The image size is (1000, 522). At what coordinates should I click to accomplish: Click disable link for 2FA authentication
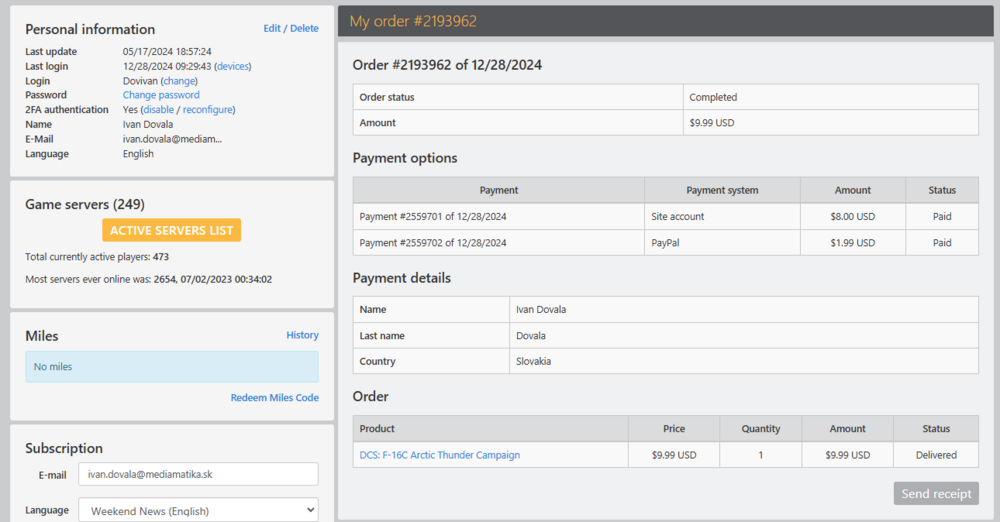point(158,110)
